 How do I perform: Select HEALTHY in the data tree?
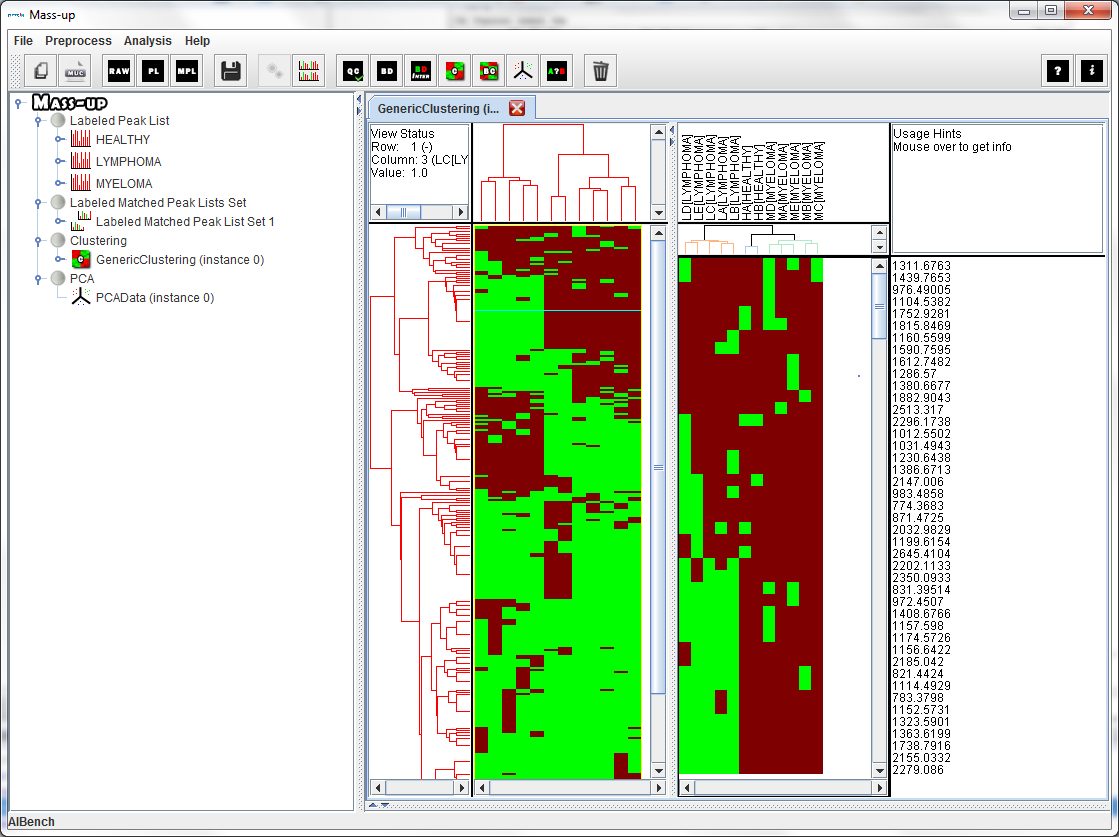click(120, 140)
